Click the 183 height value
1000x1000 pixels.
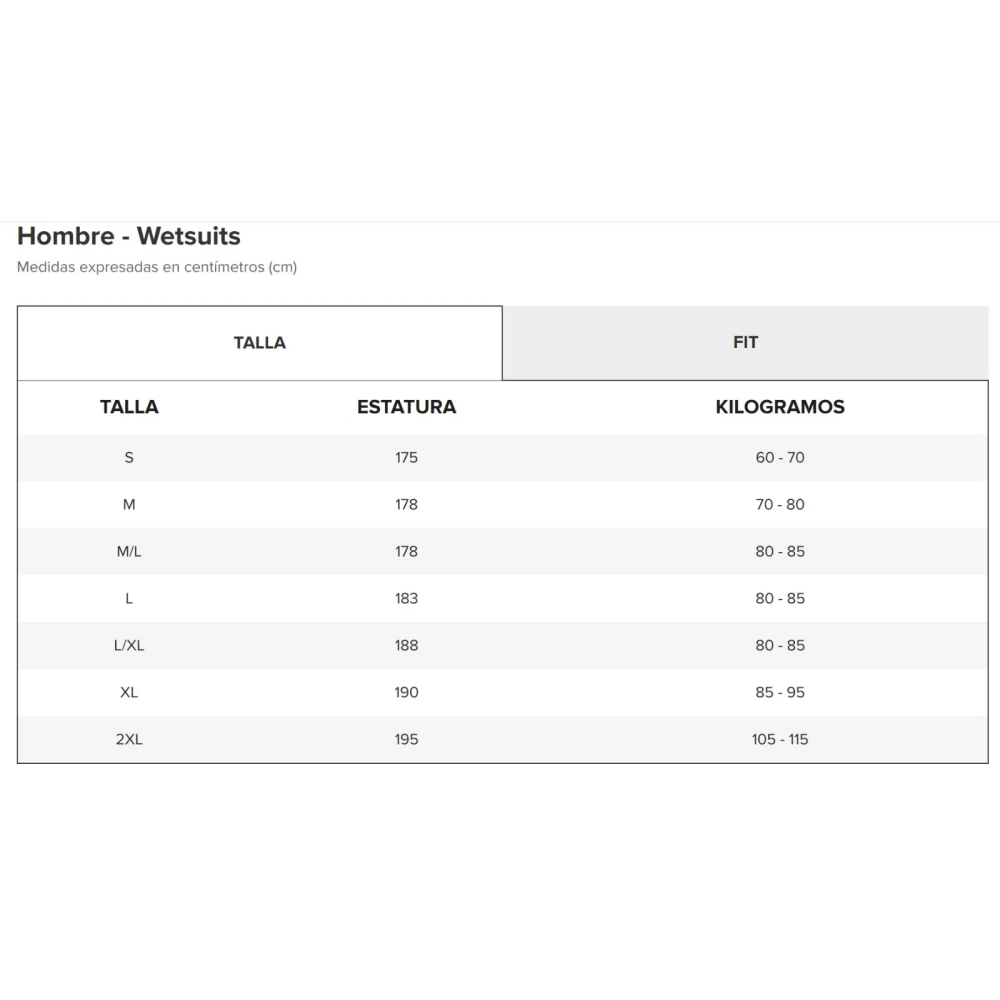click(x=406, y=598)
